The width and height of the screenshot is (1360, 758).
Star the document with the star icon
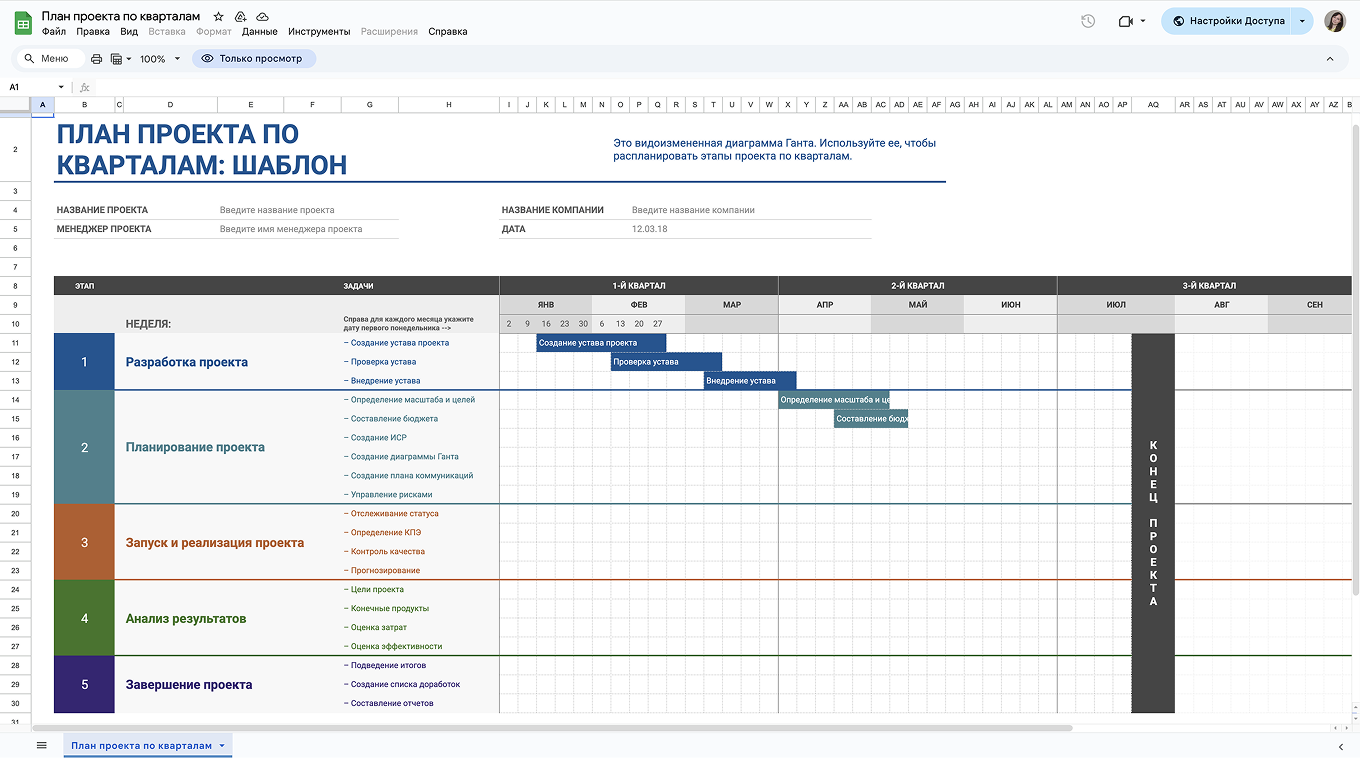219,17
